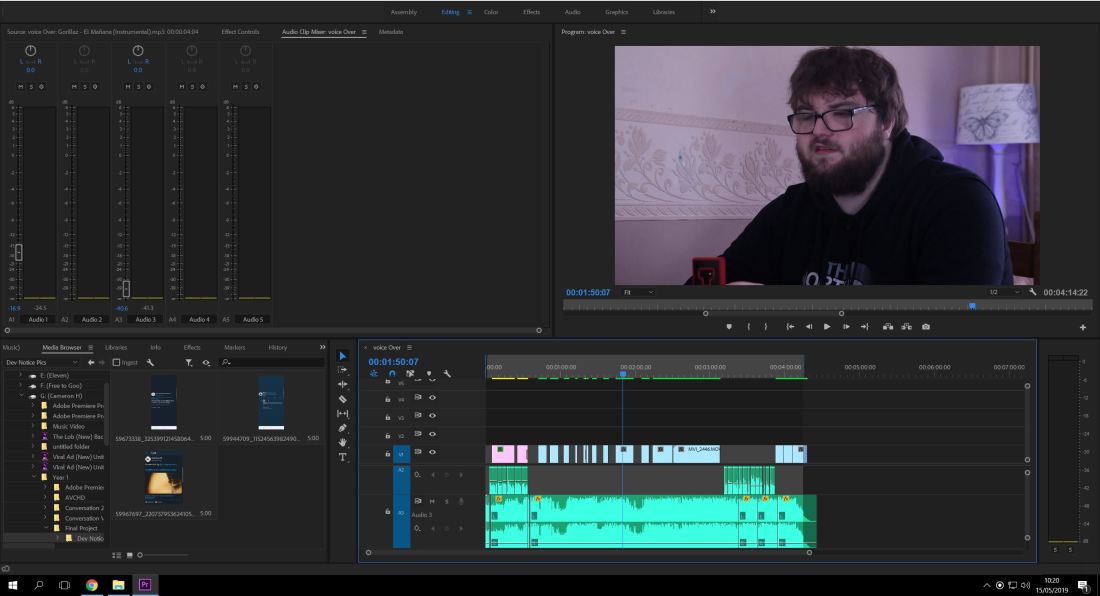
Task: Open the 1/2 playback resolution dropdown
Action: tap(1001, 292)
